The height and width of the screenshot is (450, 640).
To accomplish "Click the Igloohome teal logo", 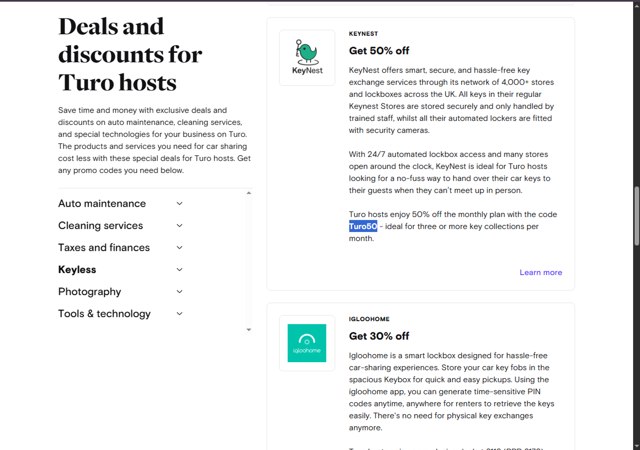I will pos(307,343).
